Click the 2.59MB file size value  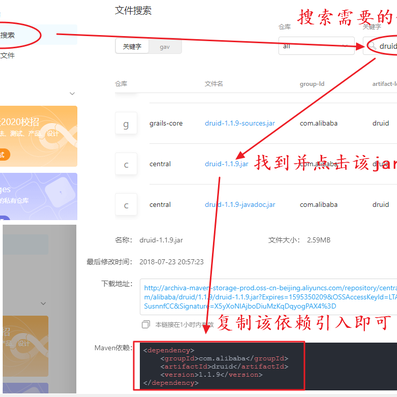click(319, 240)
